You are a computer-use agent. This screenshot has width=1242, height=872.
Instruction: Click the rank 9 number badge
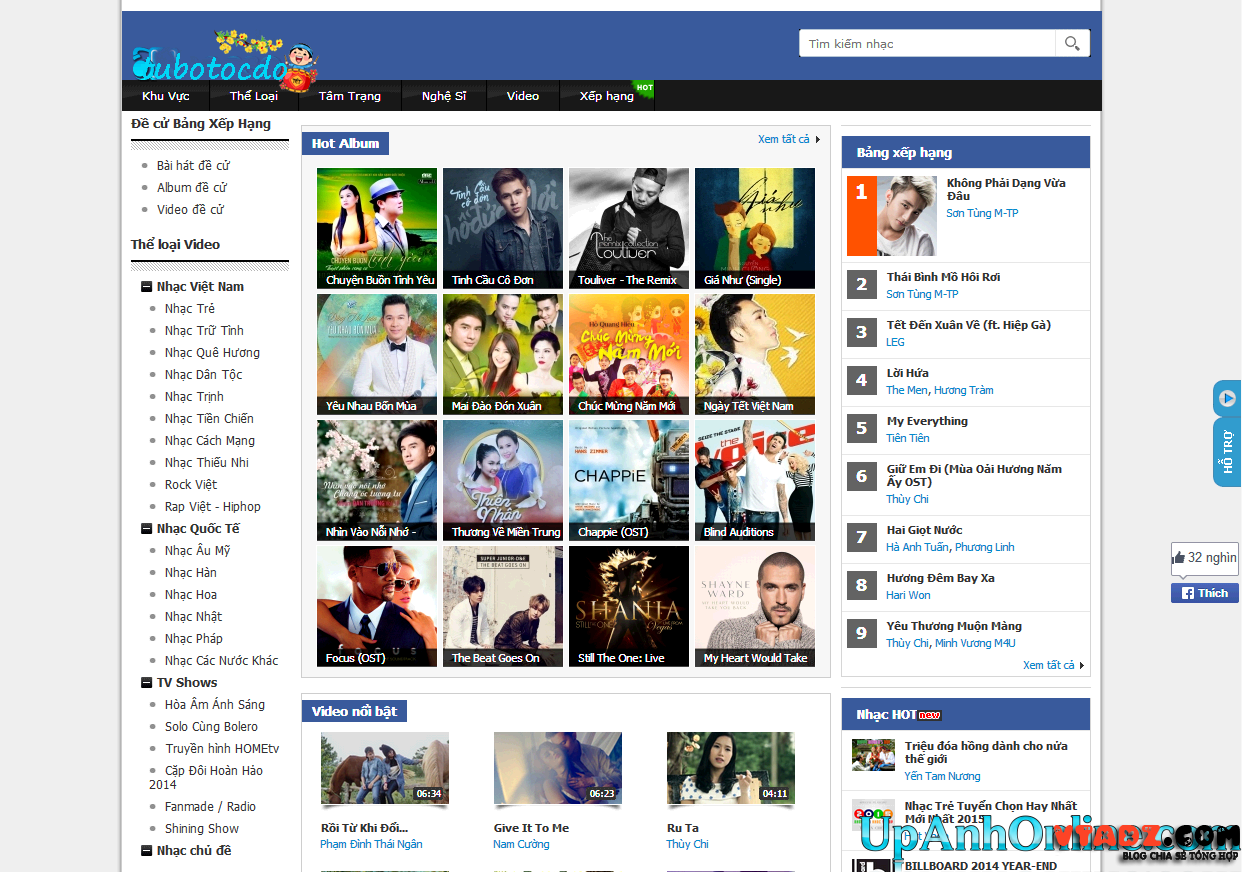(x=861, y=634)
